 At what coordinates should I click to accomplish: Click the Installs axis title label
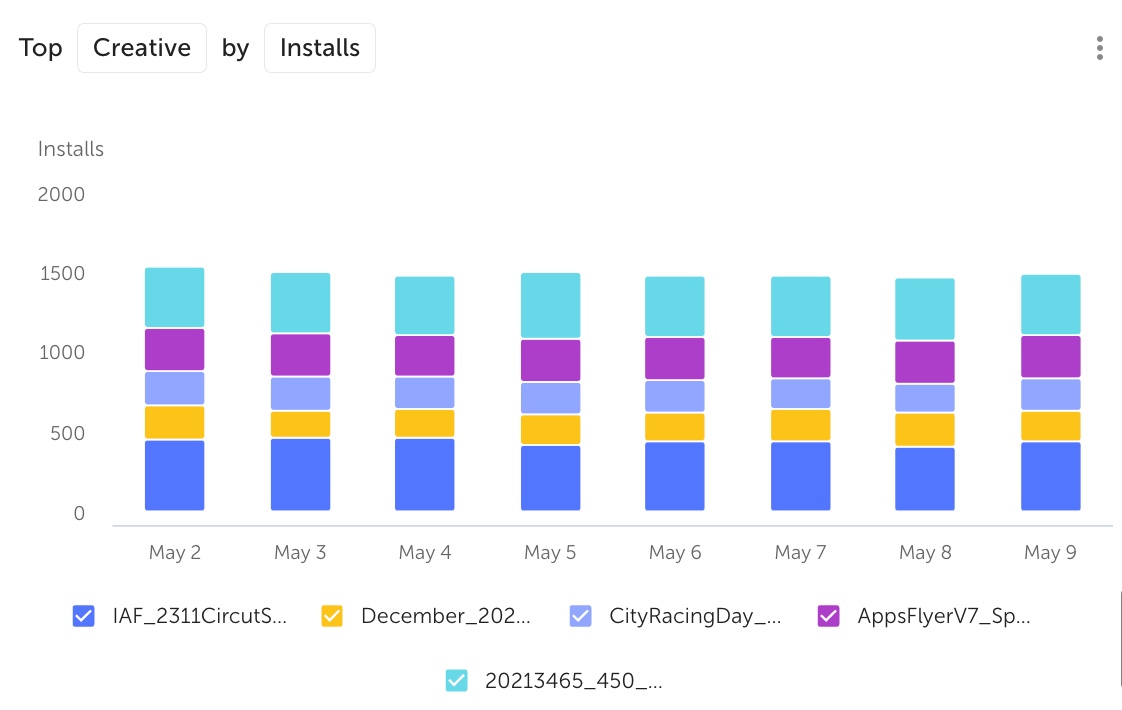pyautogui.click(x=71, y=148)
